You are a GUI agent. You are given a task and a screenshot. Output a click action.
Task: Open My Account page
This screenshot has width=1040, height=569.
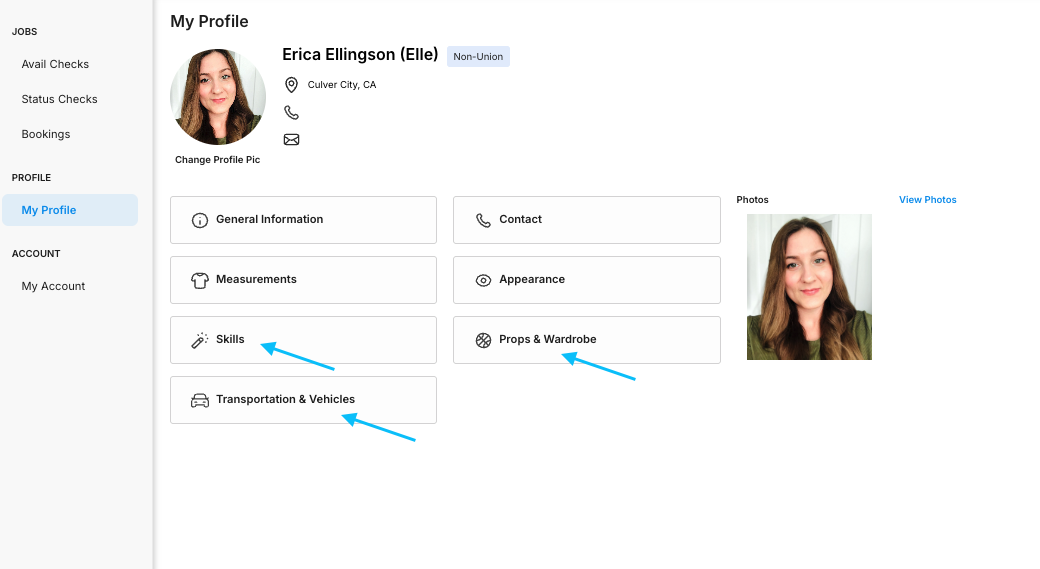53,286
